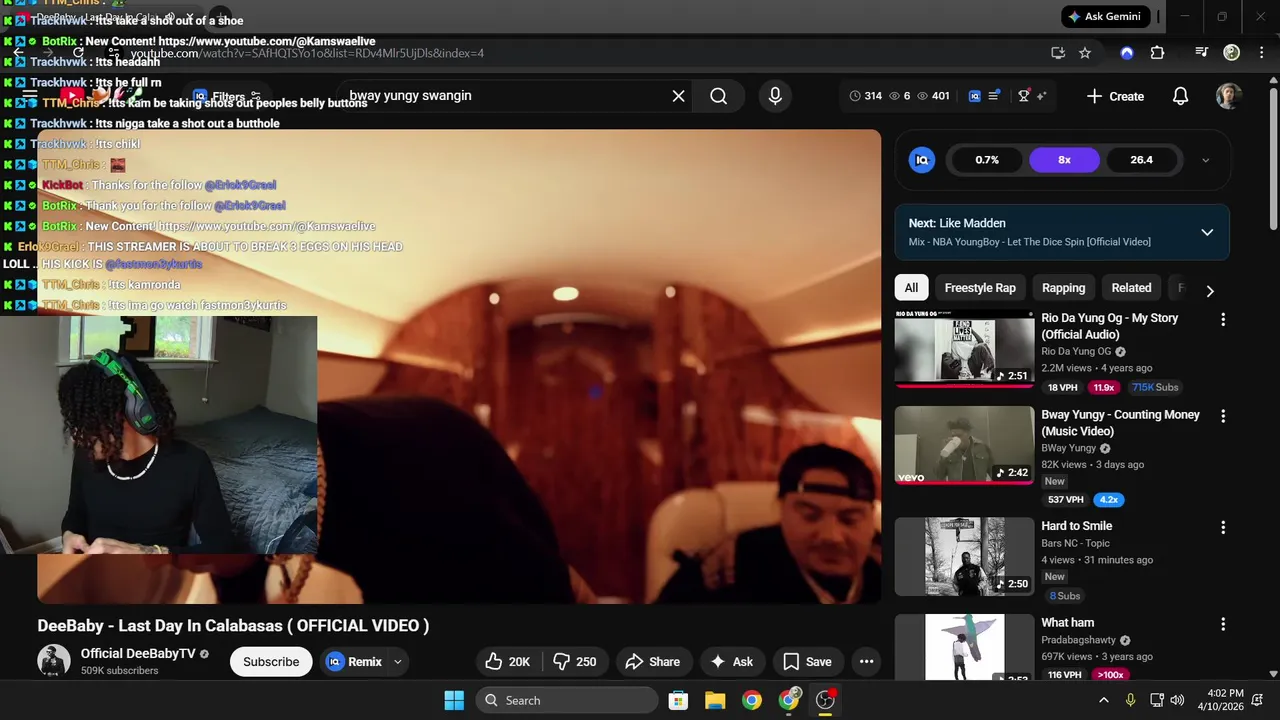Open Bway Yungy Counting Money thumbnail
This screenshot has height=720, width=1280.
point(964,445)
